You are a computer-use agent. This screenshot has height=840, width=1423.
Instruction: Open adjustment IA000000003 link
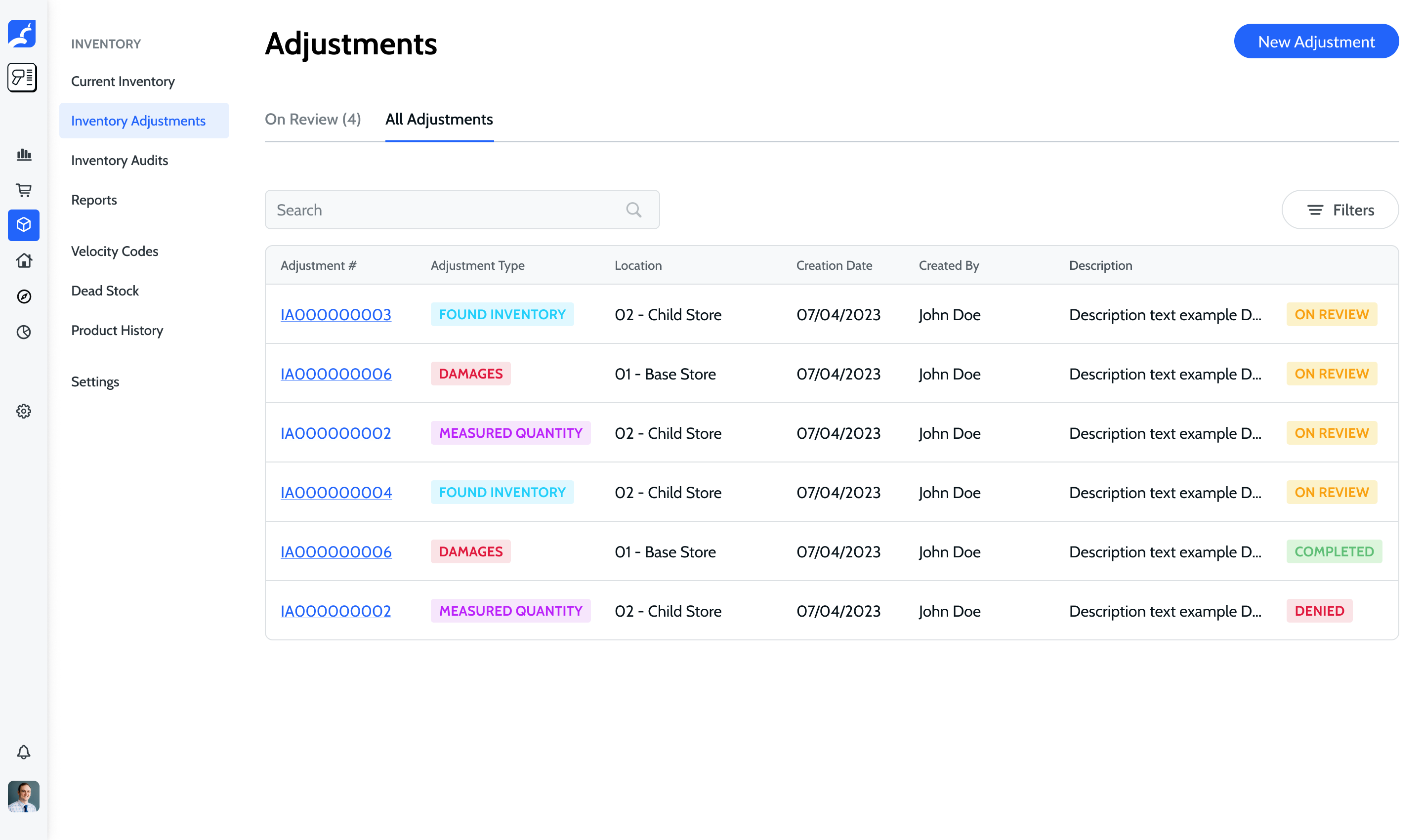[x=335, y=315]
